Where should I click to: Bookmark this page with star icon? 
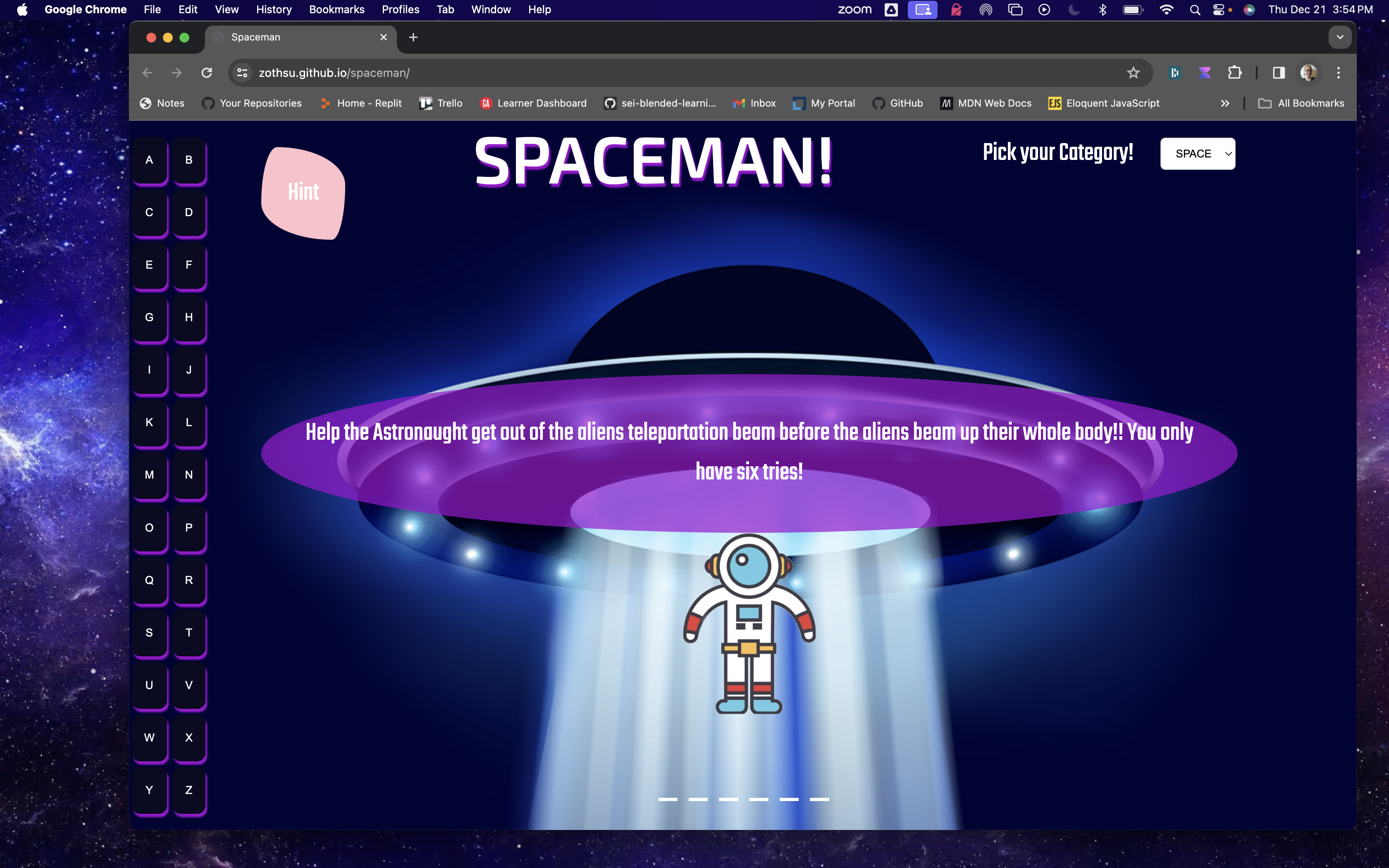coord(1133,73)
